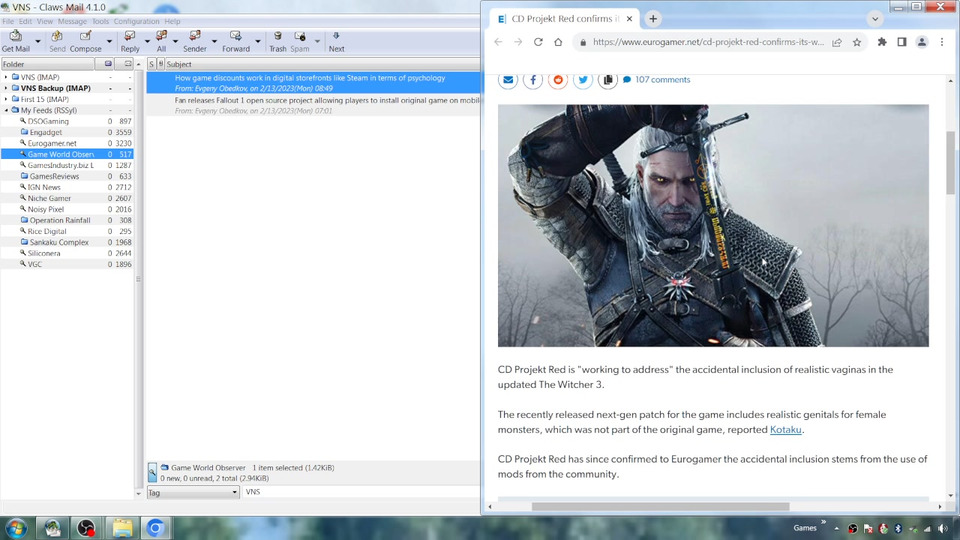The height and width of the screenshot is (540, 960).
Task: Open the tab search chevron in Chrome
Action: click(x=875, y=19)
